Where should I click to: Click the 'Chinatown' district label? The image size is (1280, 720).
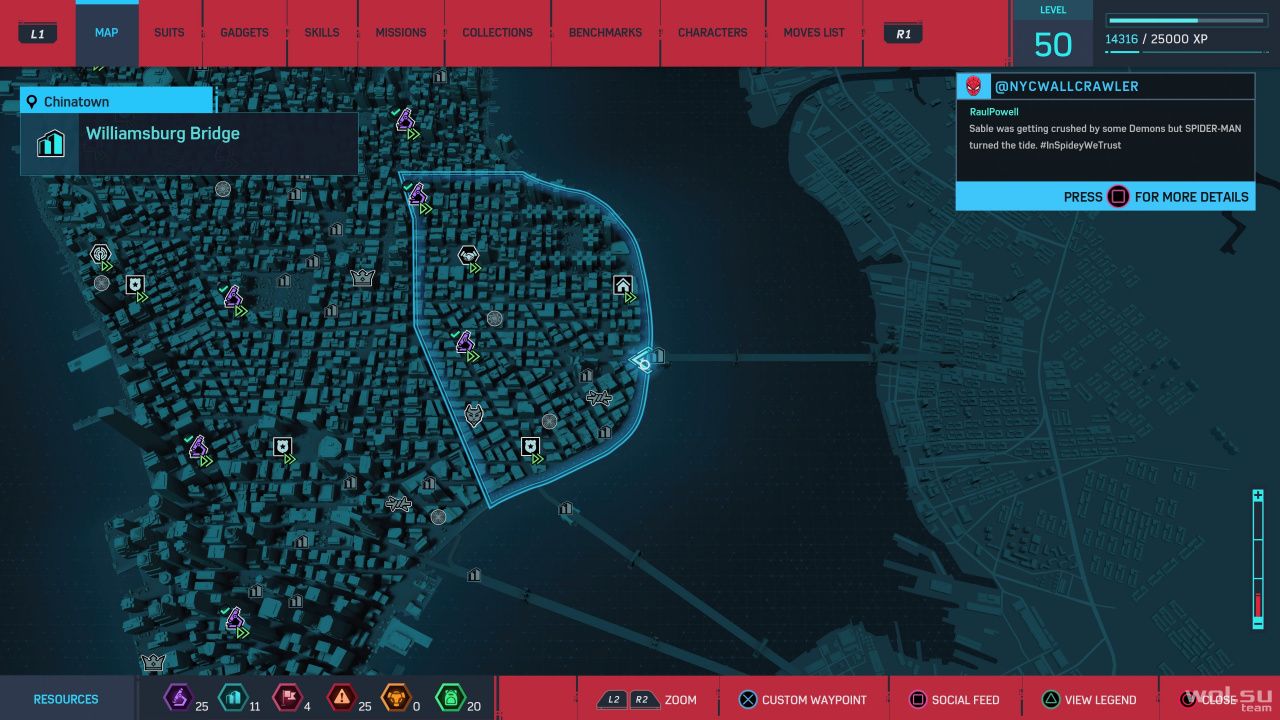(76, 102)
